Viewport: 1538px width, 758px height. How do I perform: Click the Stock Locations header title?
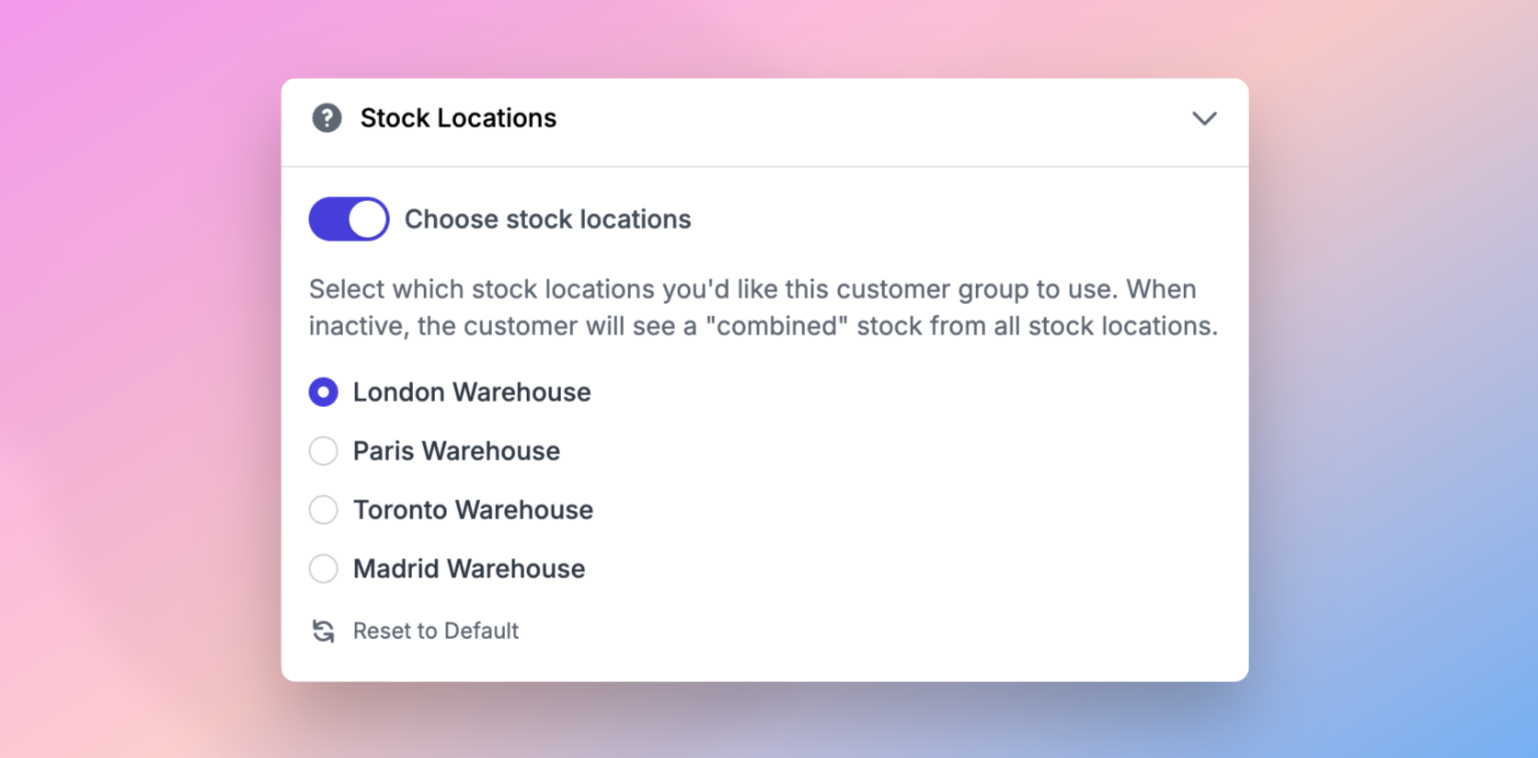click(459, 118)
